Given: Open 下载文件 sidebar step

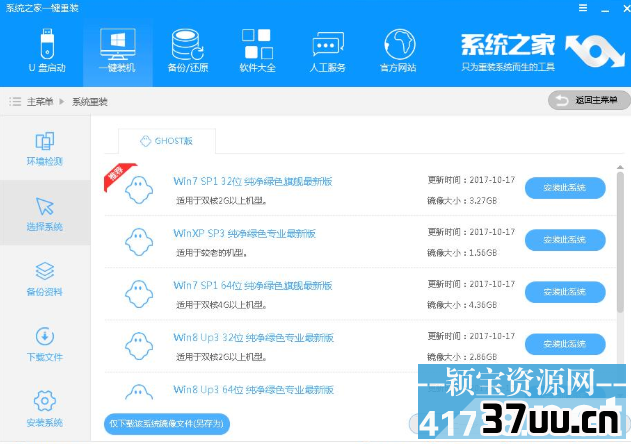Looking at the screenshot, I should (45, 344).
